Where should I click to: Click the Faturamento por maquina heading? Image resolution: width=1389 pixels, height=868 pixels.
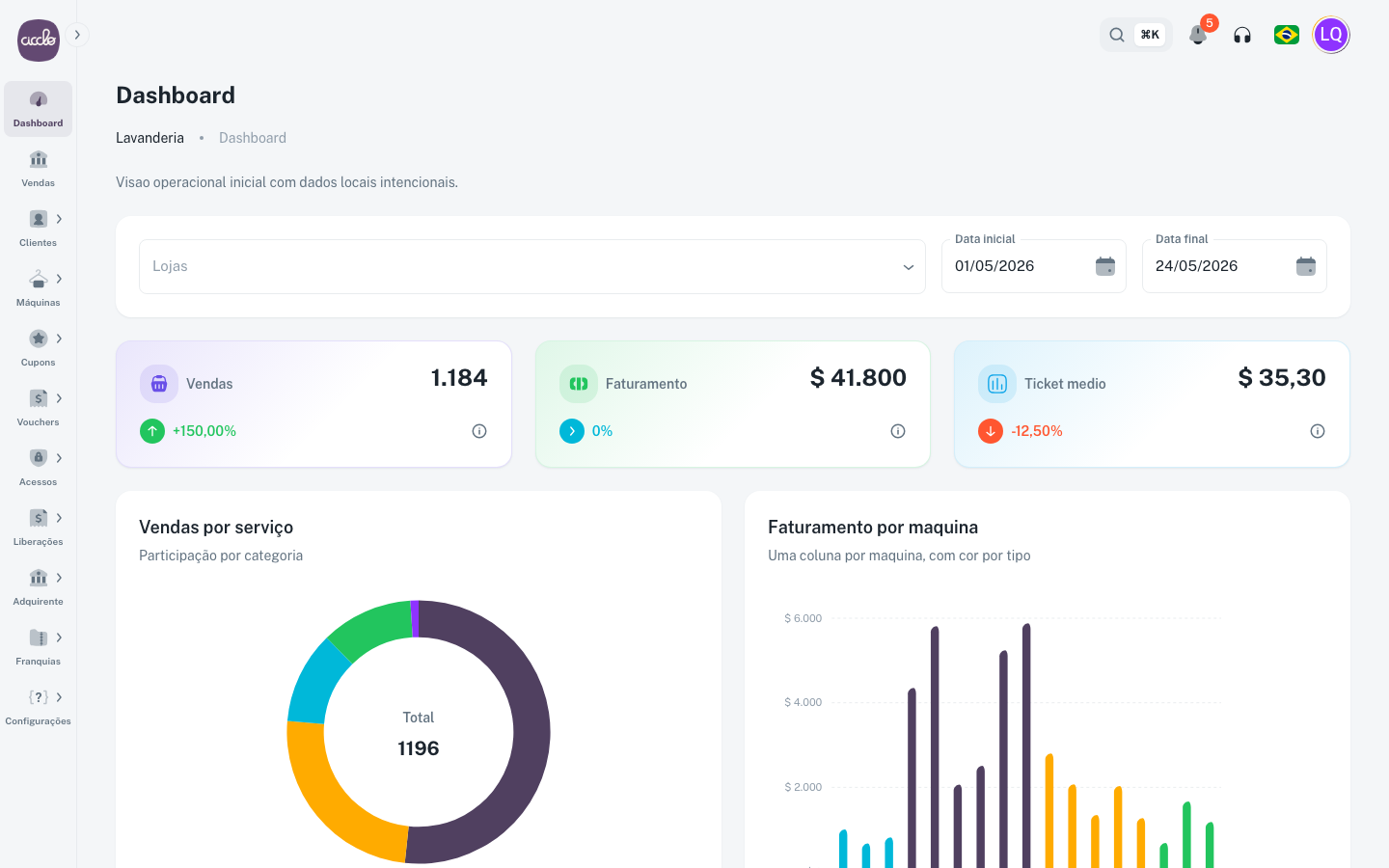coord(873,528)
